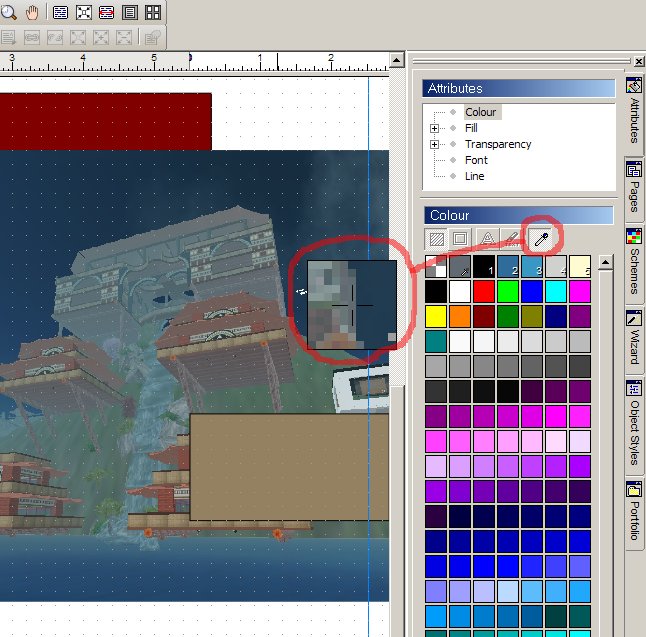Pick the dark maroon swatch
Viewport: 646px width, 637px height.
coord(484,316)
